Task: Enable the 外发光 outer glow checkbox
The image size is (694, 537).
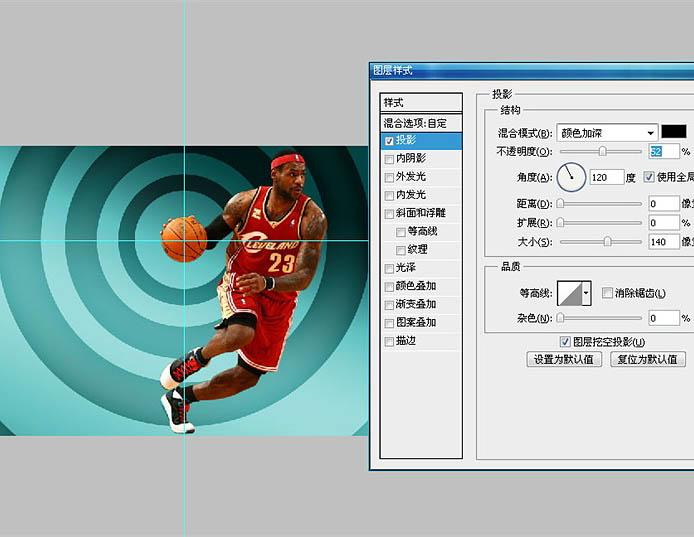Action: click(389, 178)
